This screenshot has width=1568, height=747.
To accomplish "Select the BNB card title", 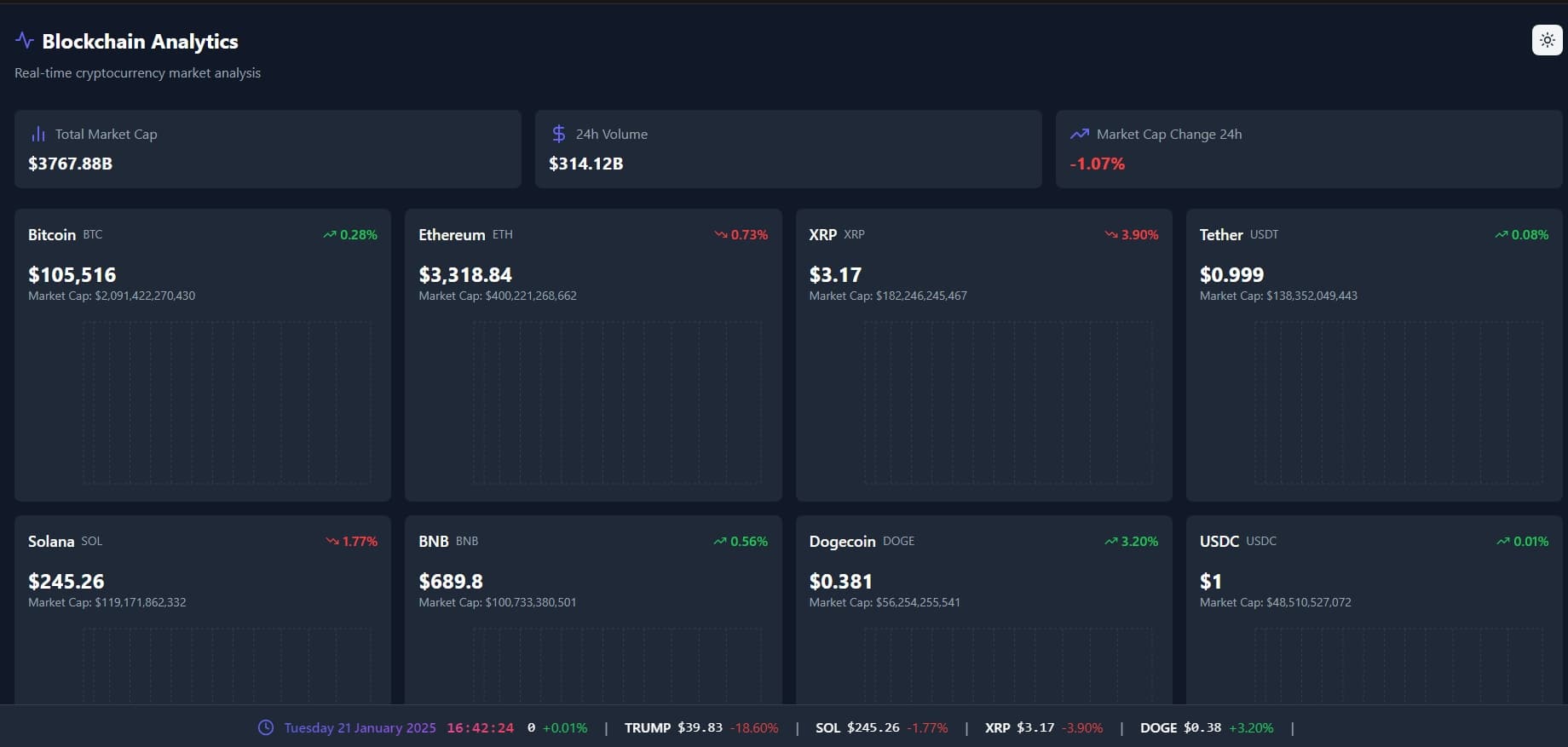I will coord(434,541).
